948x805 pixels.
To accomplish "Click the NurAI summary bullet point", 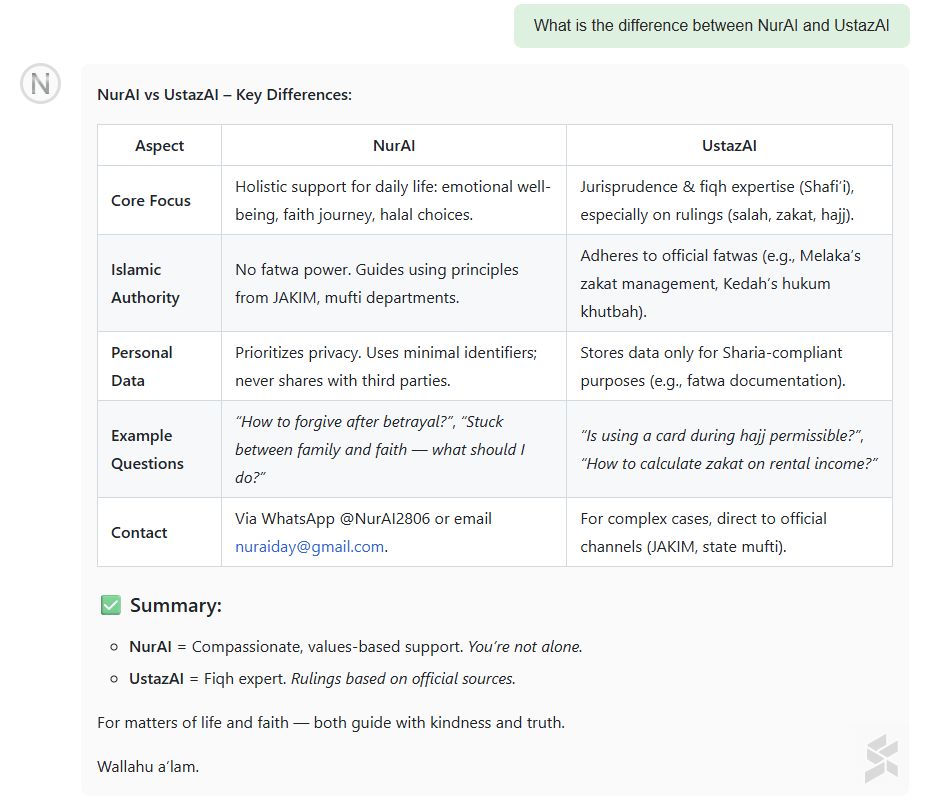I will [355, 647].
